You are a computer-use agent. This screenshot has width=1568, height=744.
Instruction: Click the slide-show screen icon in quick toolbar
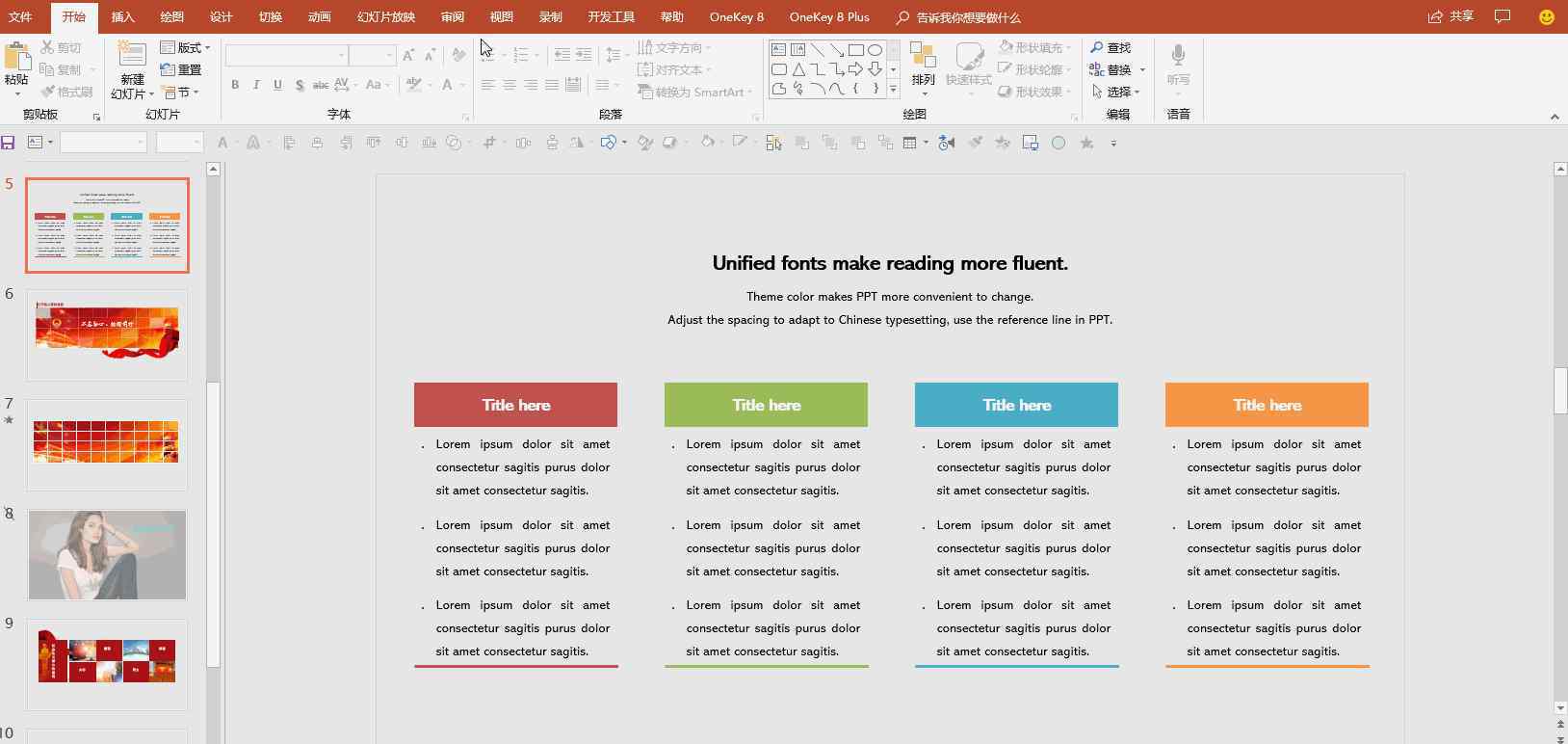1031,143
